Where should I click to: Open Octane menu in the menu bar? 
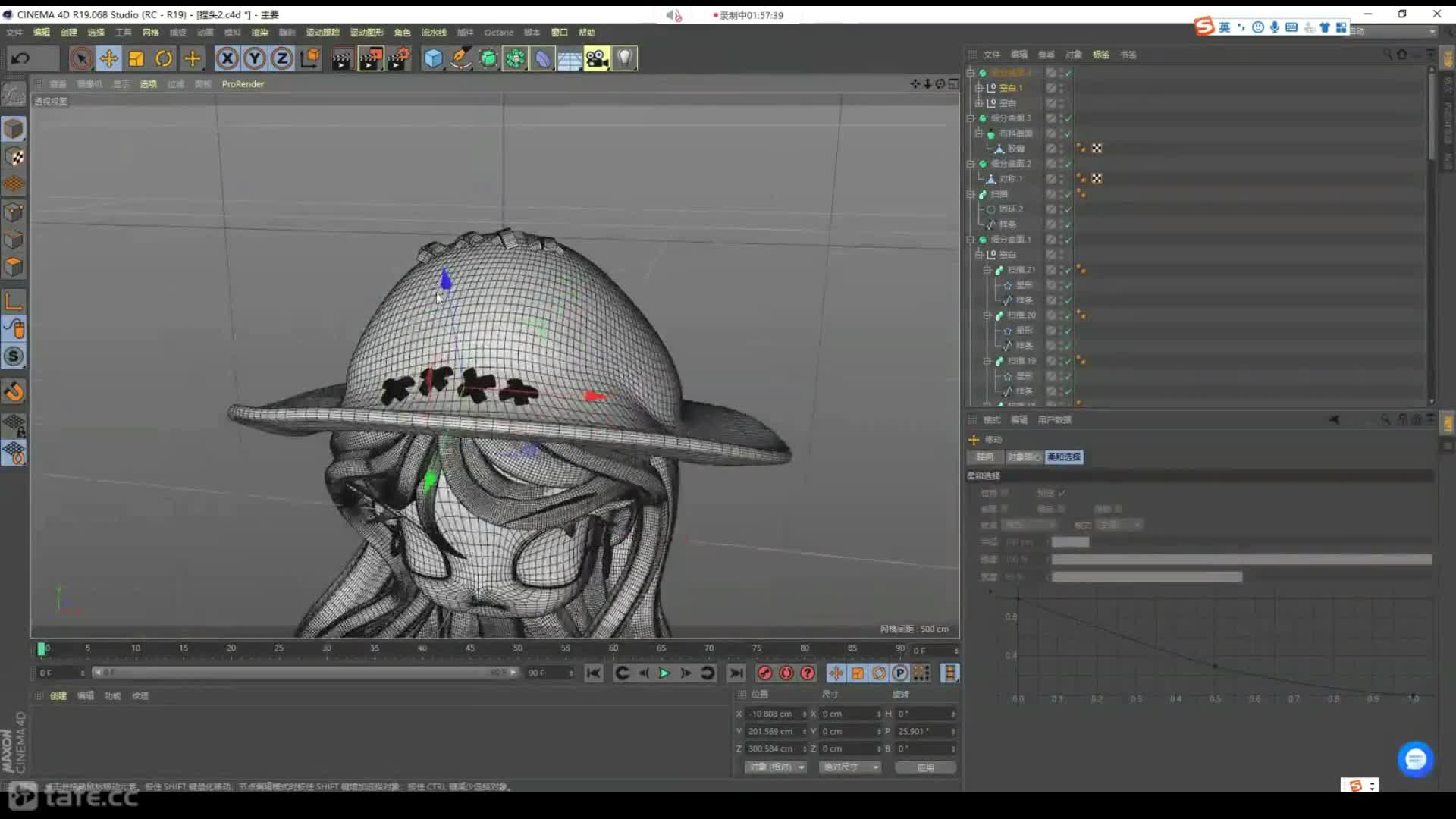coord(499,33)
